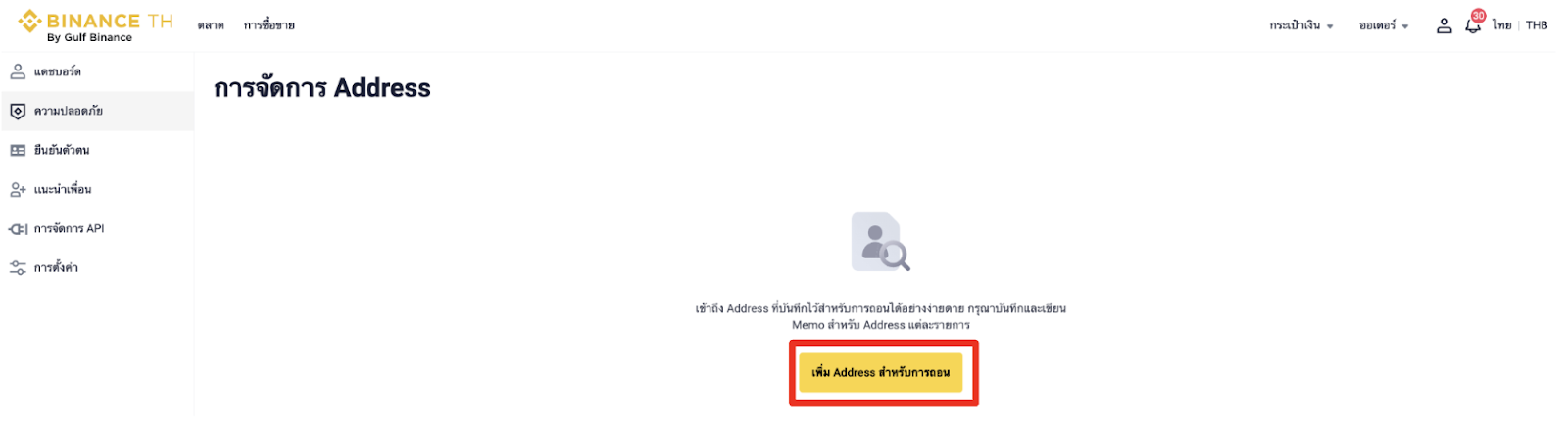Screen dimensions: 1568x421
Task: Open the การตั้งค่า settings sliders icon
Action: (18, 267)
